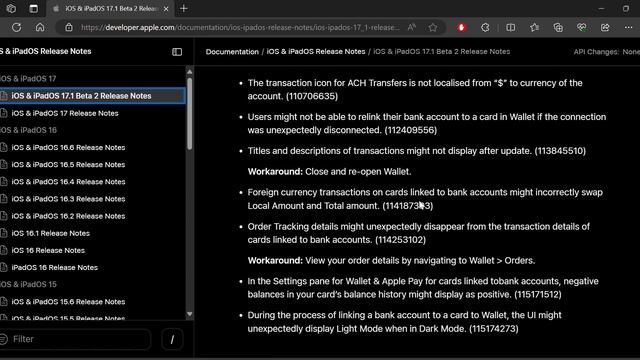
Task: Open iOS & iPadOS 16.3 Release Notes
Action: click(68, 199)
